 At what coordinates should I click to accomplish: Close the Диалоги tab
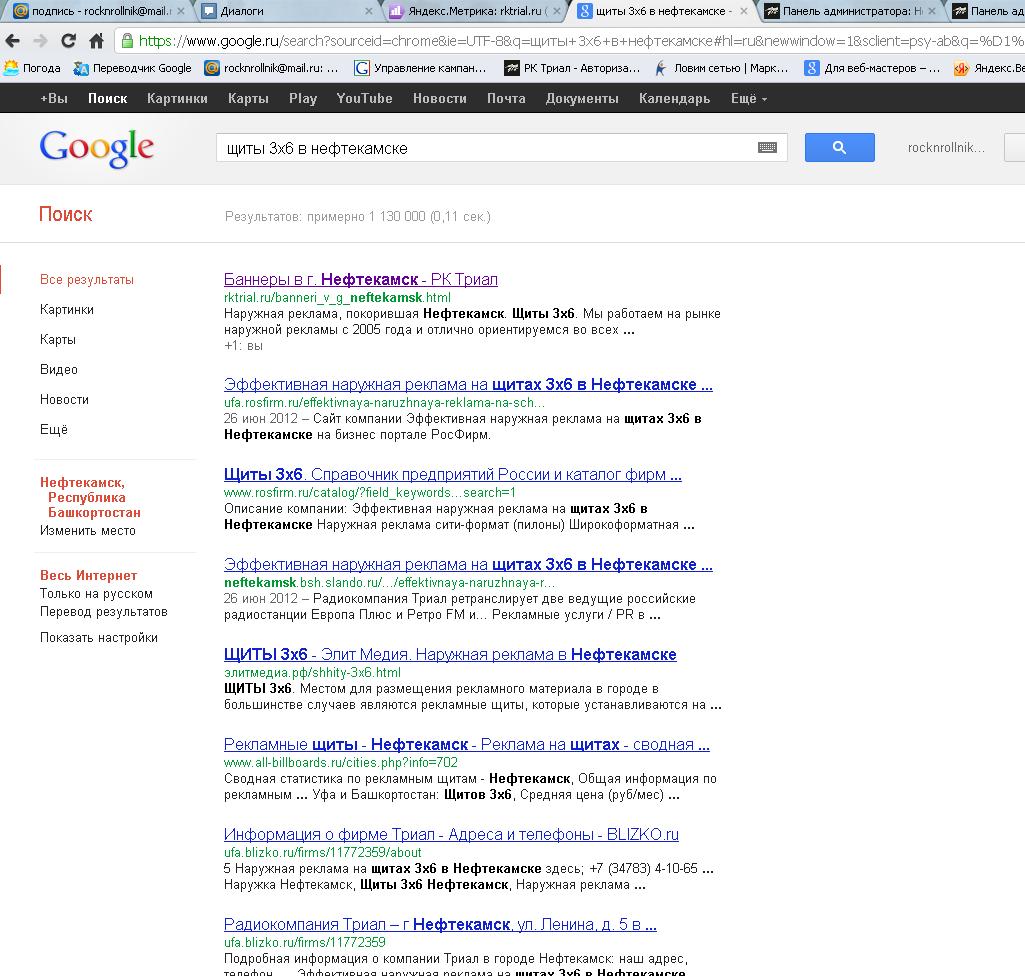click(x=369, y=11)
